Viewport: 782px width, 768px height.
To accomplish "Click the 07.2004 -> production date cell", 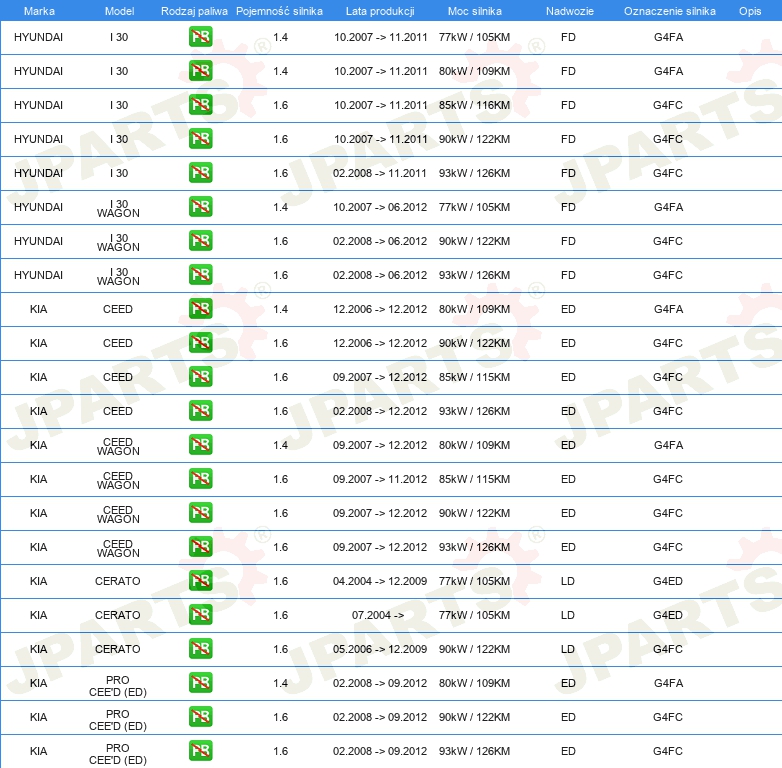I will tap(378, 615).
